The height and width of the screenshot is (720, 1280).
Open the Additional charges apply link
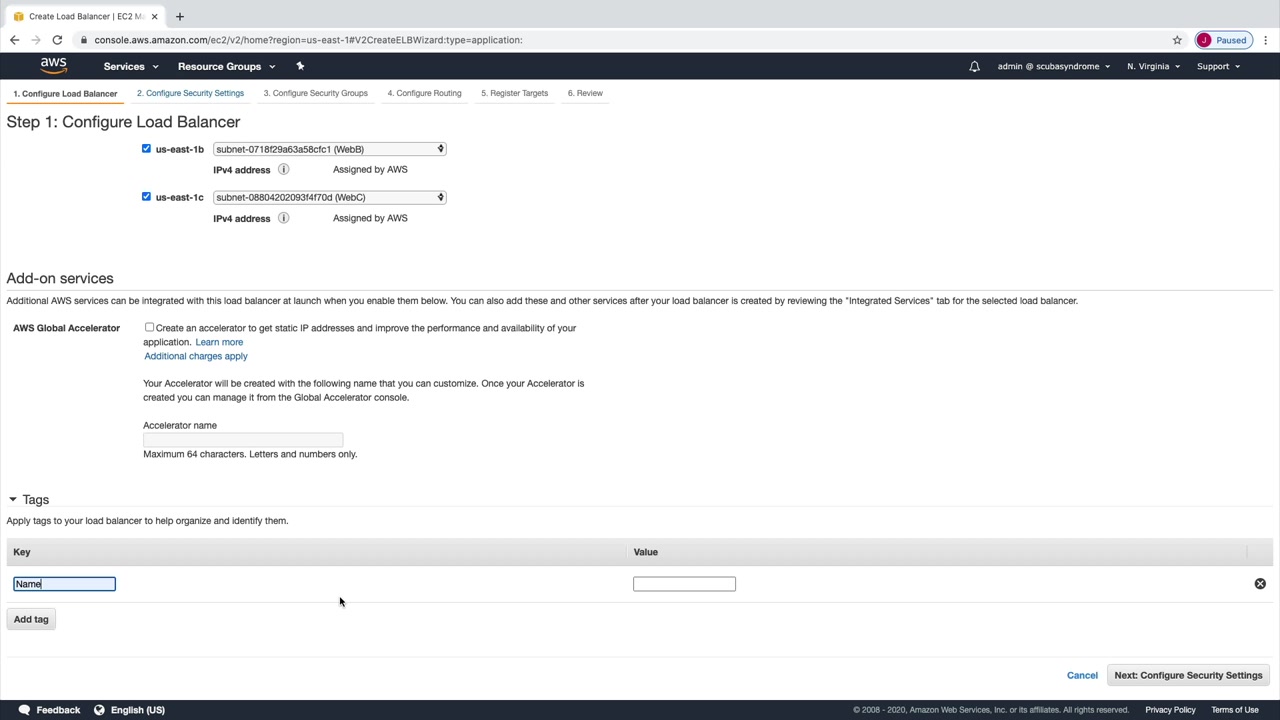pyautogui.click(x=196, y=356)
